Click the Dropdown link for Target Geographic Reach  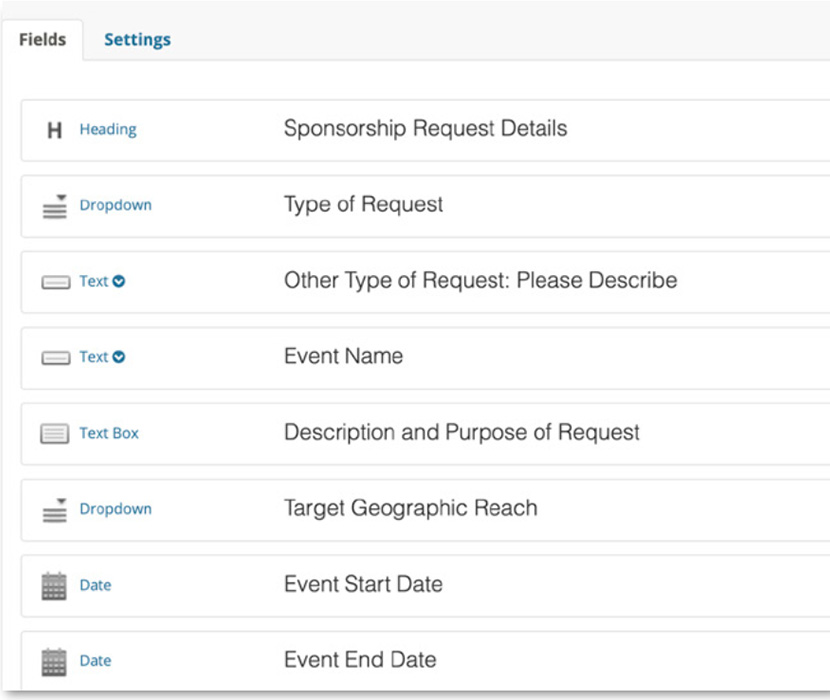pos(116,510)
